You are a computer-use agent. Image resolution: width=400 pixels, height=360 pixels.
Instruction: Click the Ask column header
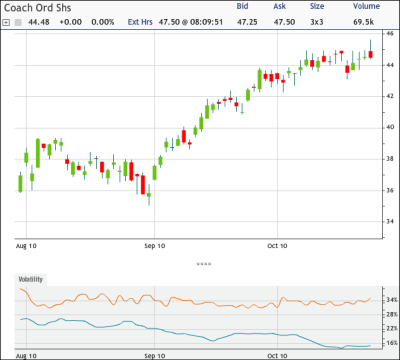(280, 6)
